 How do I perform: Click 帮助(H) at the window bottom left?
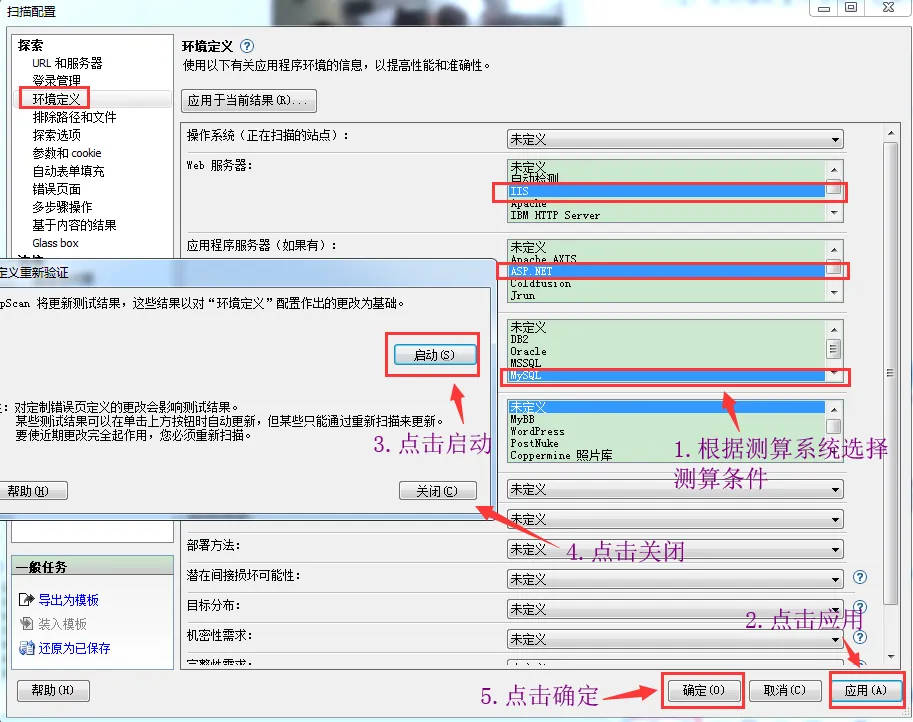point(53,690)
